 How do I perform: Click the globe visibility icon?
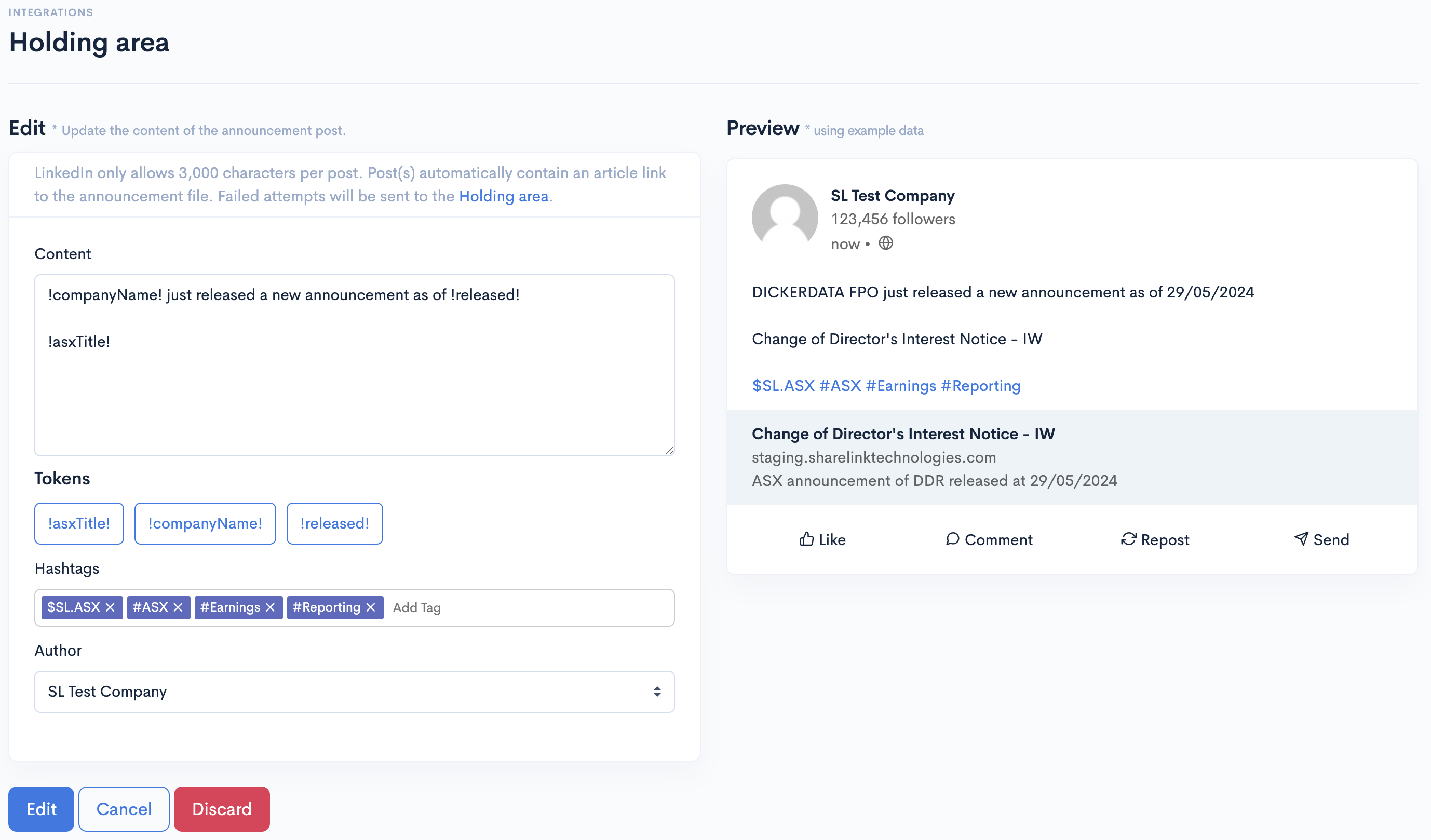(x=886, y=243)
